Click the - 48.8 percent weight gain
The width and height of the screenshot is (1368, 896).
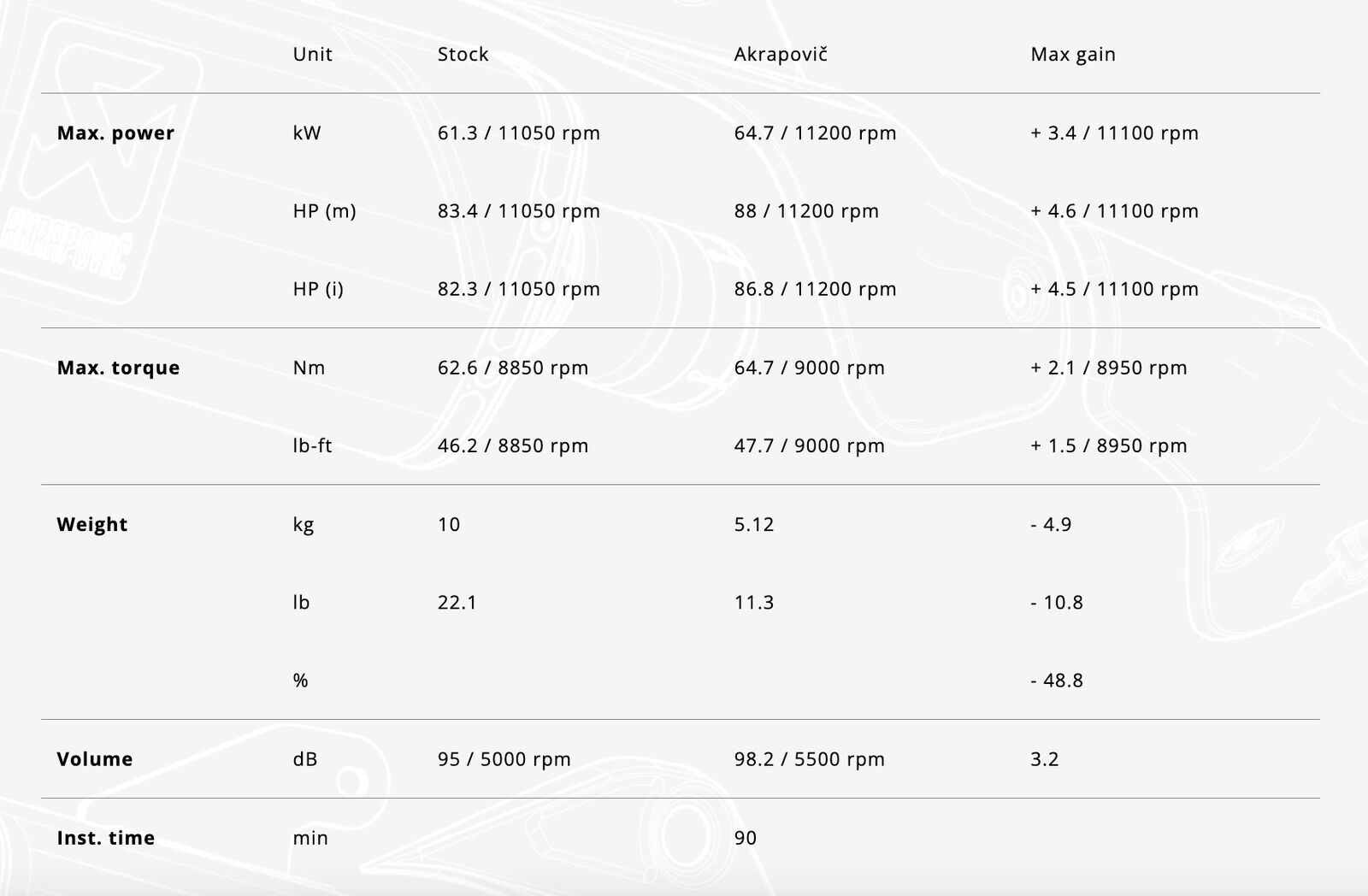(x=1057, y=681)
